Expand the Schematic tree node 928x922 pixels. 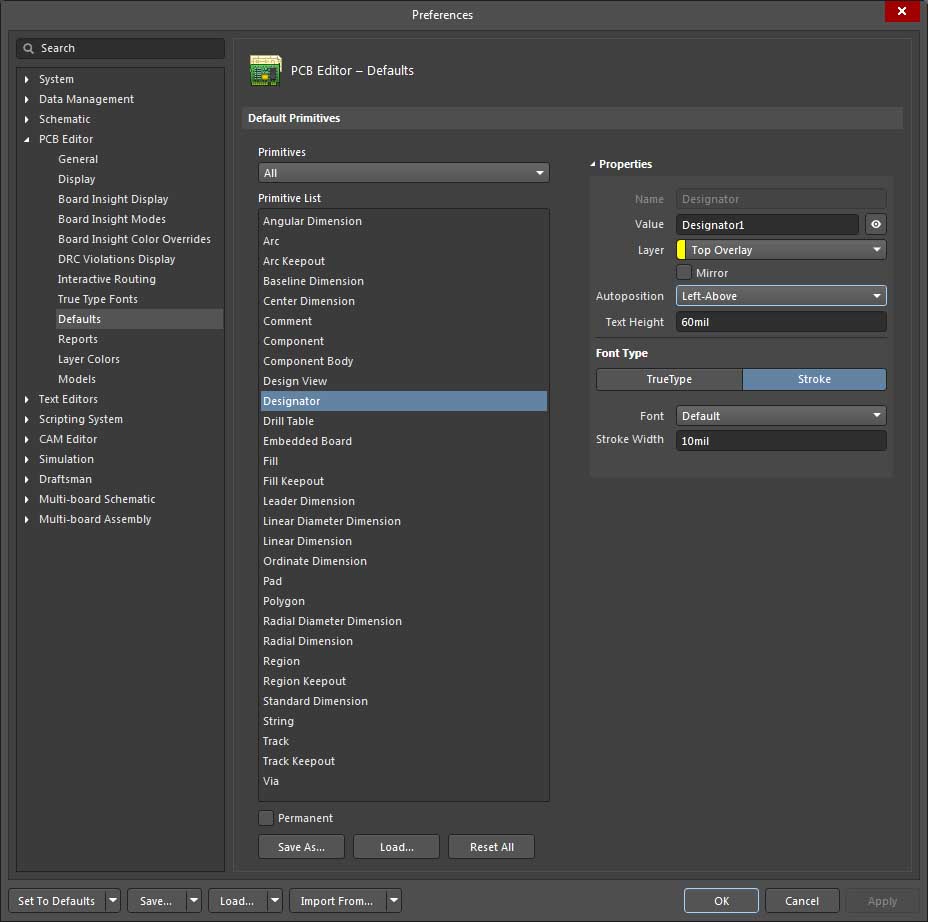point(27,119)
